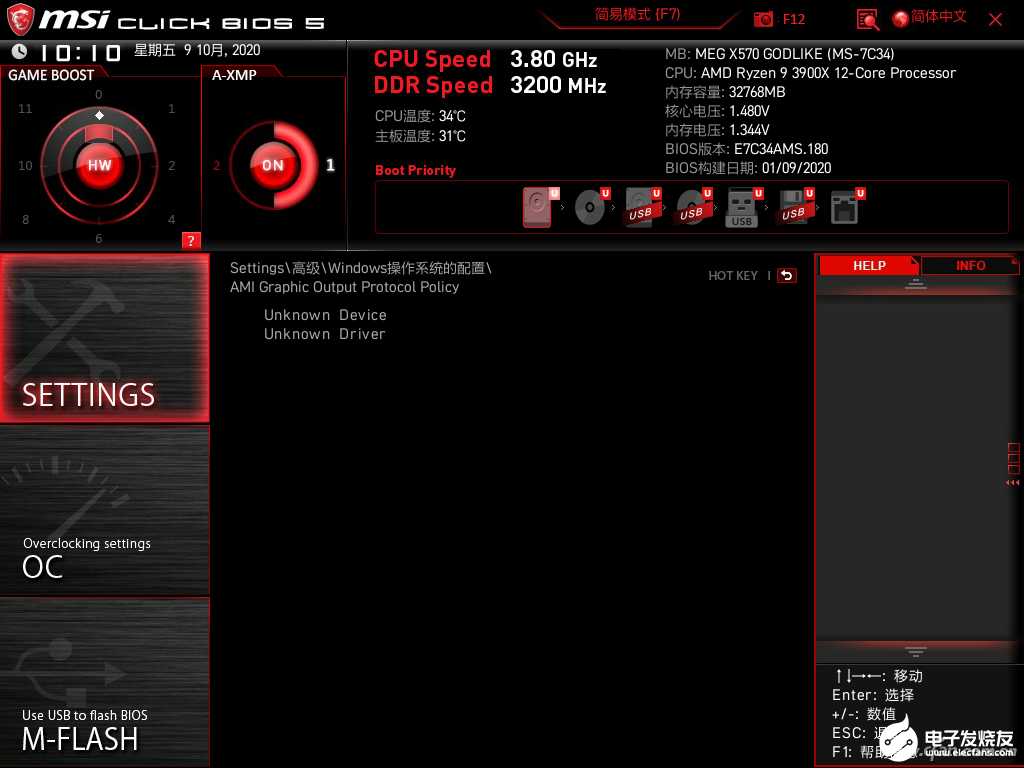Open M-FLASH to flash BIOS
This screenshot has width=1024, height=768.
[x=104, y=681]
